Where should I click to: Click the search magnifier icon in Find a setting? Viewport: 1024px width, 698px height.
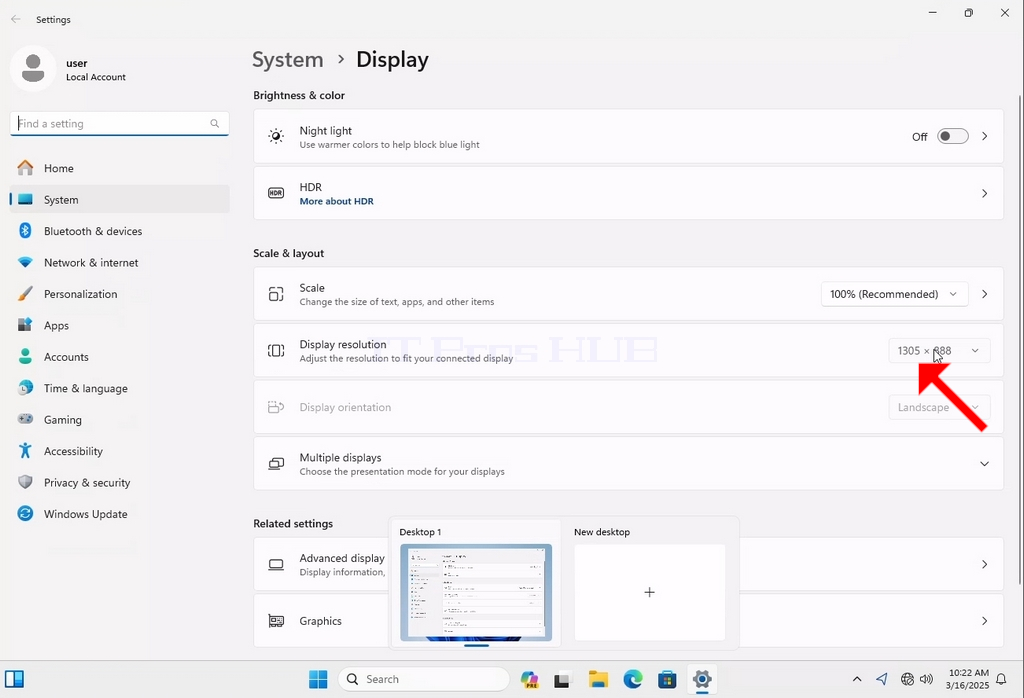[x=214, y=123]
